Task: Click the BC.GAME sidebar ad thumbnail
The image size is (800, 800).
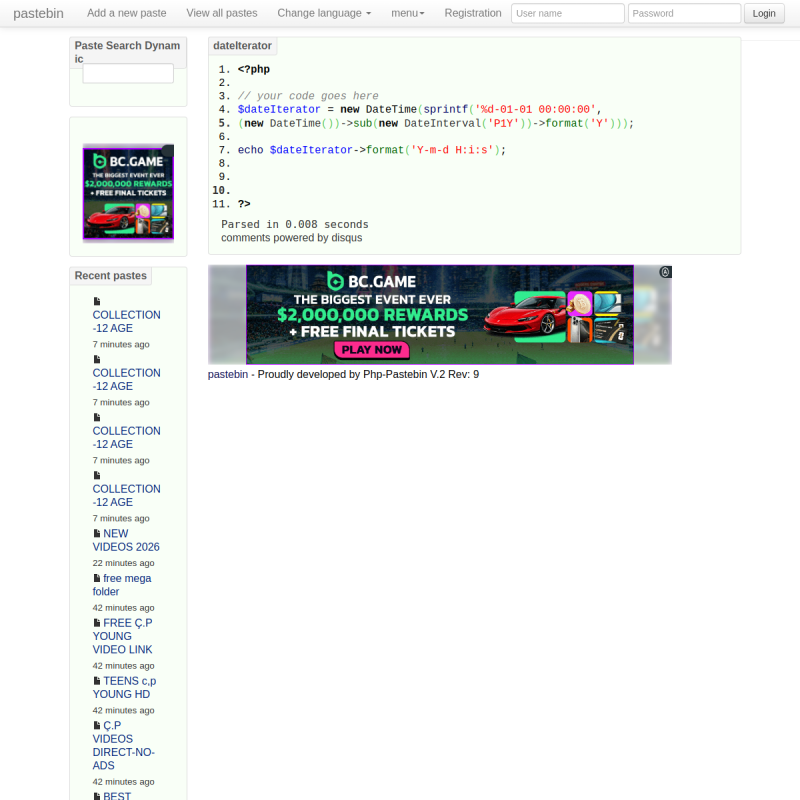Action: pyautogui.click(x=128, y=192)
